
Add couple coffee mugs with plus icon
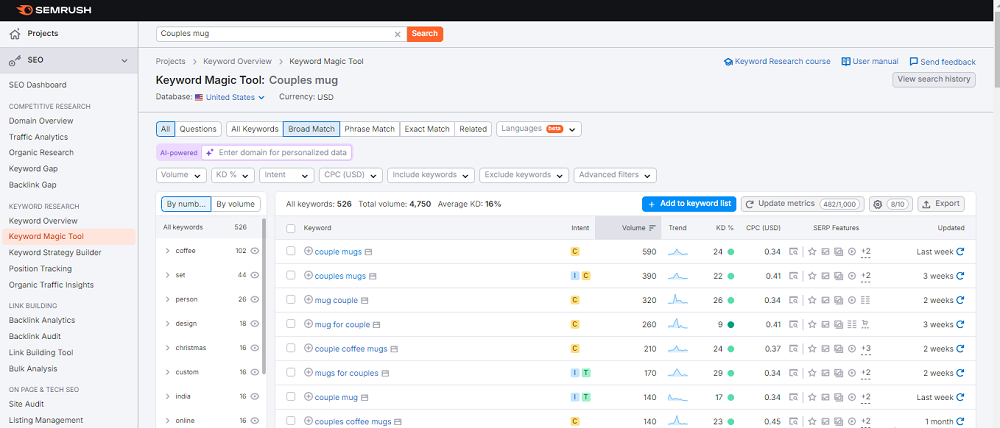click(309, 348)
